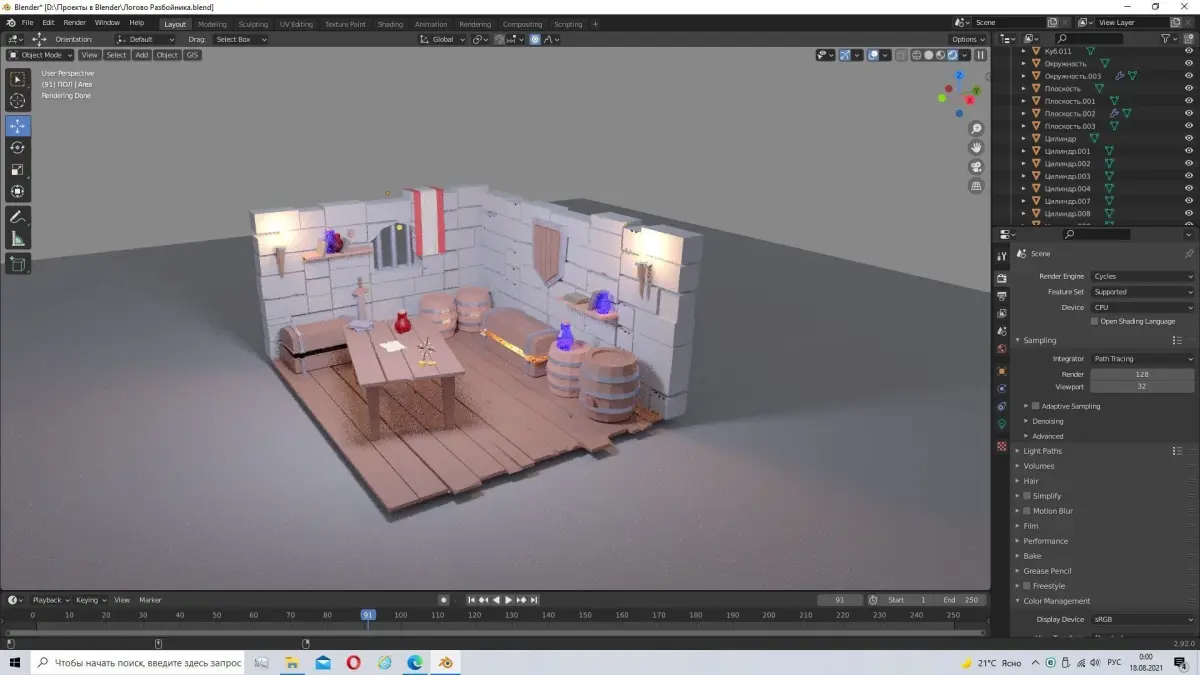This screenshot has width=1200, height=675.
Task: Select the Rotate tool
Action: pos(18,148)
